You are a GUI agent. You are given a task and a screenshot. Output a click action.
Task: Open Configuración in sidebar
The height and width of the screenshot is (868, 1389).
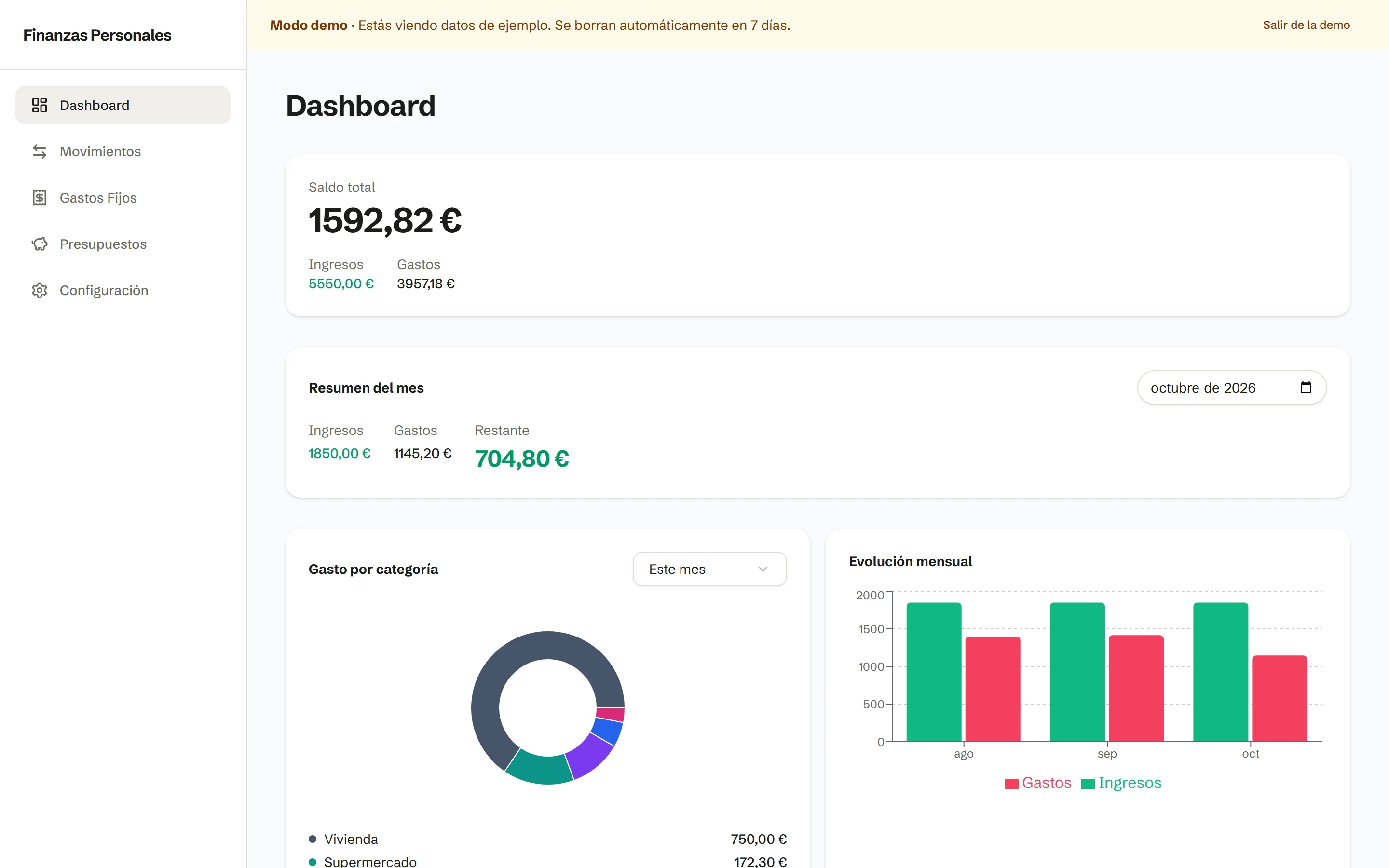(123, 290)
